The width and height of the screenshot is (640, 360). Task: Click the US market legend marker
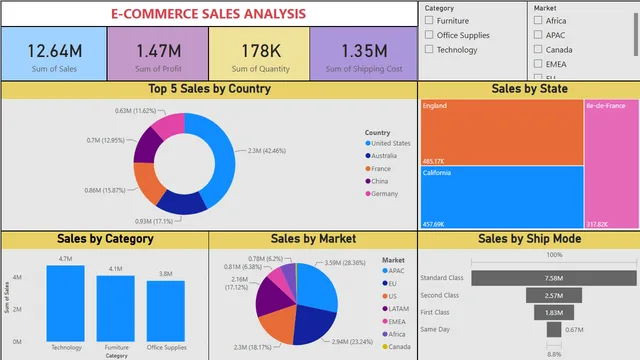[385, 296]
